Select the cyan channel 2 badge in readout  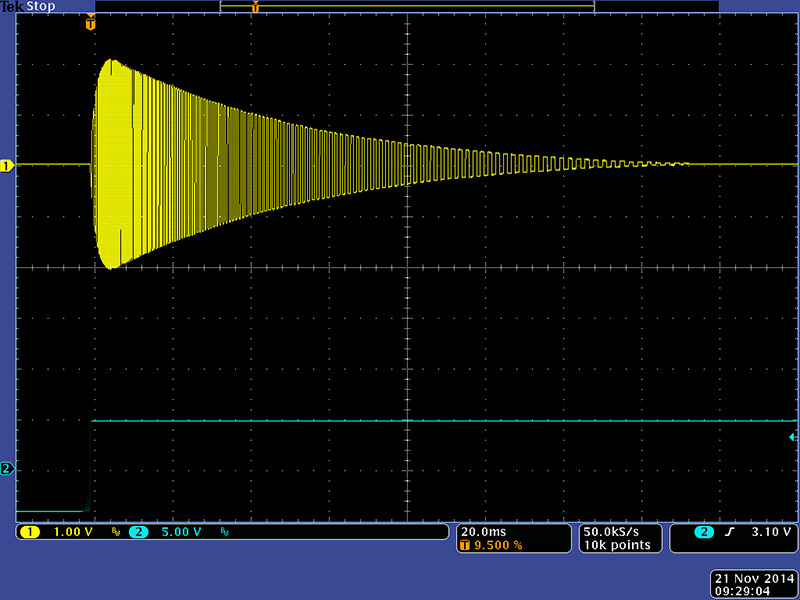tap(138, 532)
